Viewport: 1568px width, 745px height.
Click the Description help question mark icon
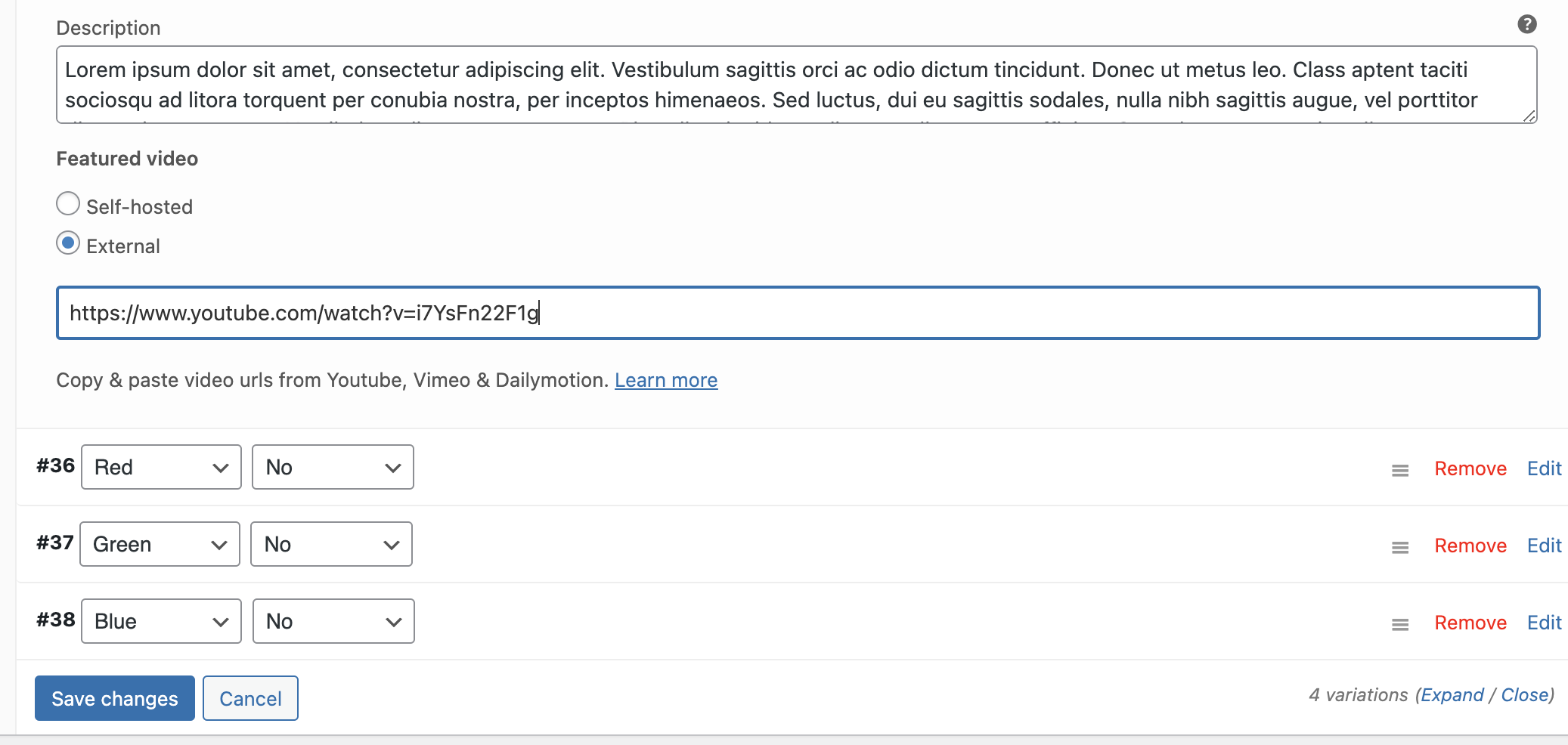coord(1526,24)
